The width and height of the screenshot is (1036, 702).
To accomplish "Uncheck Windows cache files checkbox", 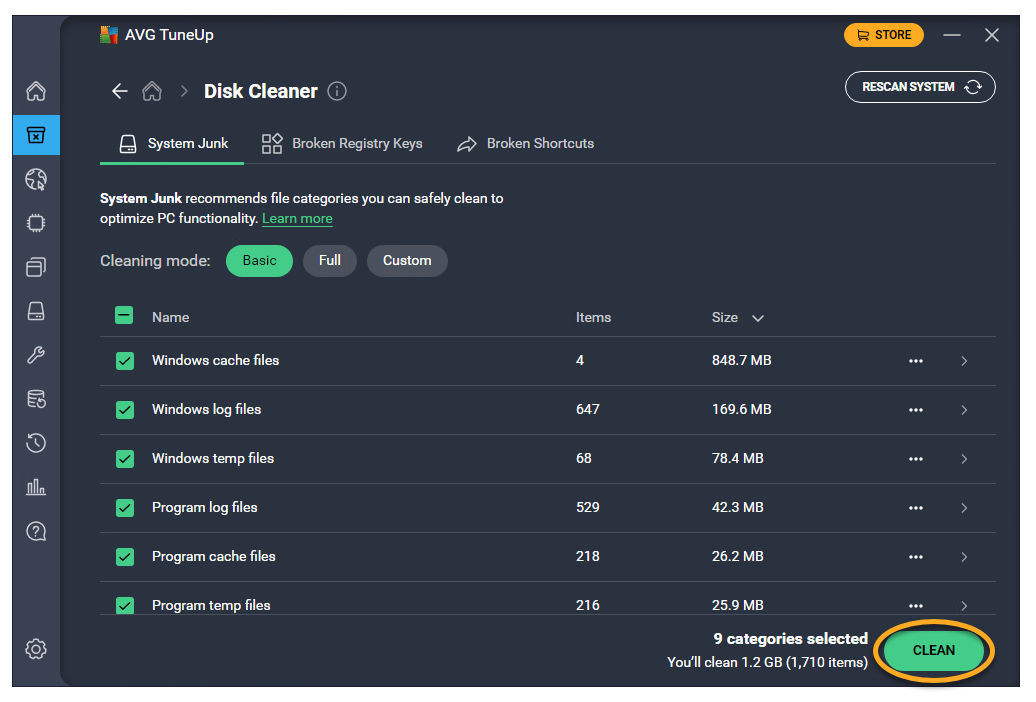I will 125,361.
